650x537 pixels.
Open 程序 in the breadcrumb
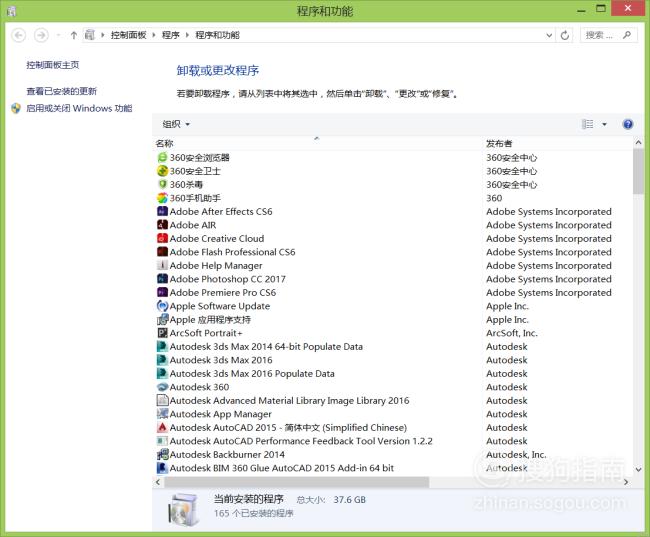[x=170, y=35]
